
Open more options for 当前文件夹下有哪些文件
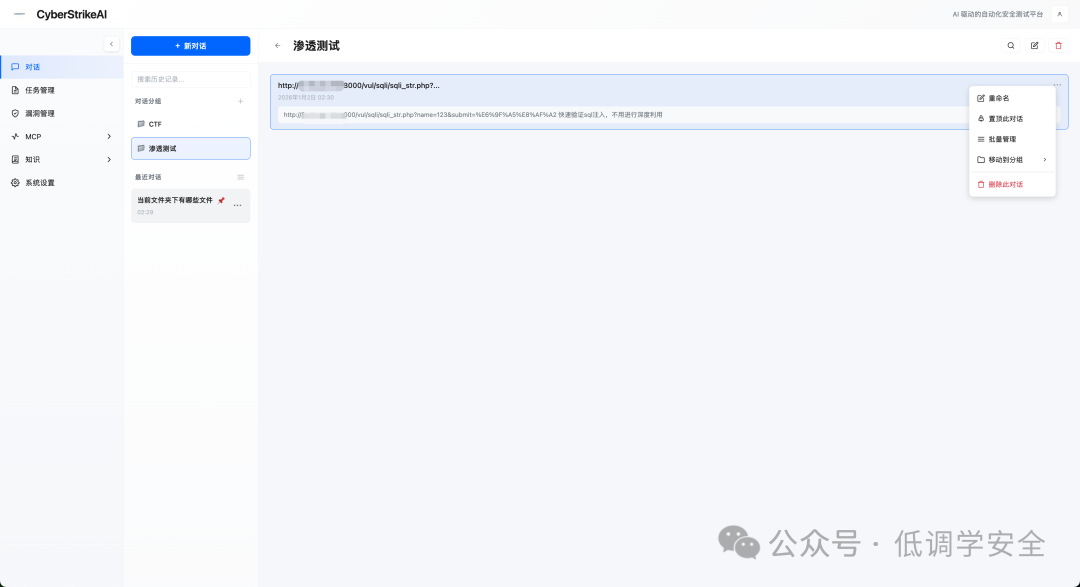tap(238, 205)
